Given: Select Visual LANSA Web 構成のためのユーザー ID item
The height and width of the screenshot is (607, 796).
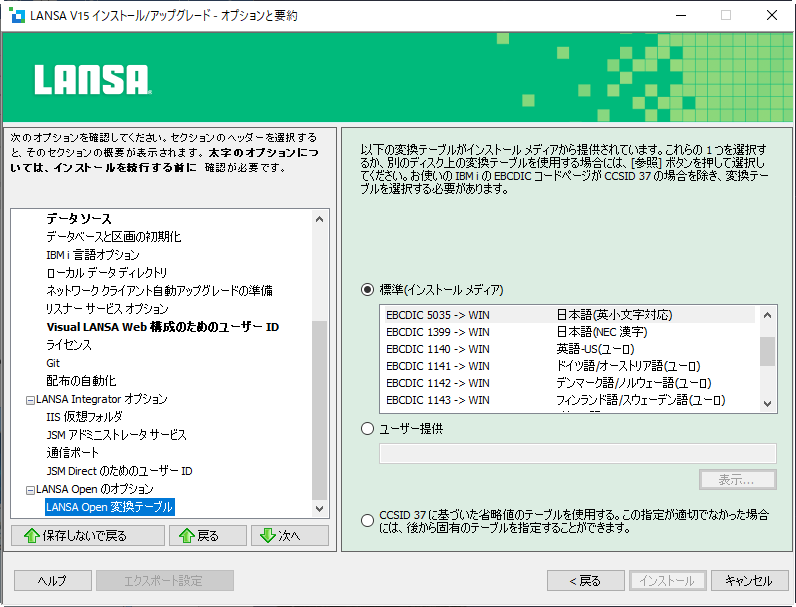Looking at the screenshot, I should pyautogui.click(x=163, y=327).
